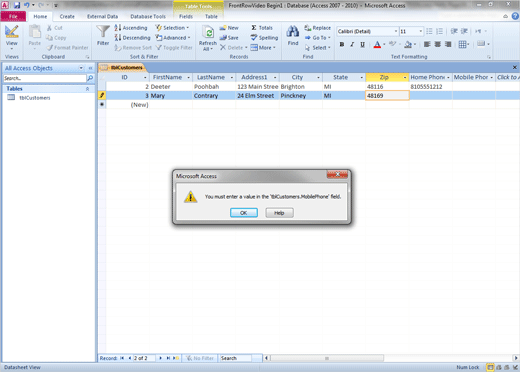
Task: Switch to the Database Tools tab
Action: pyautogui.click(x=148, y=16)
